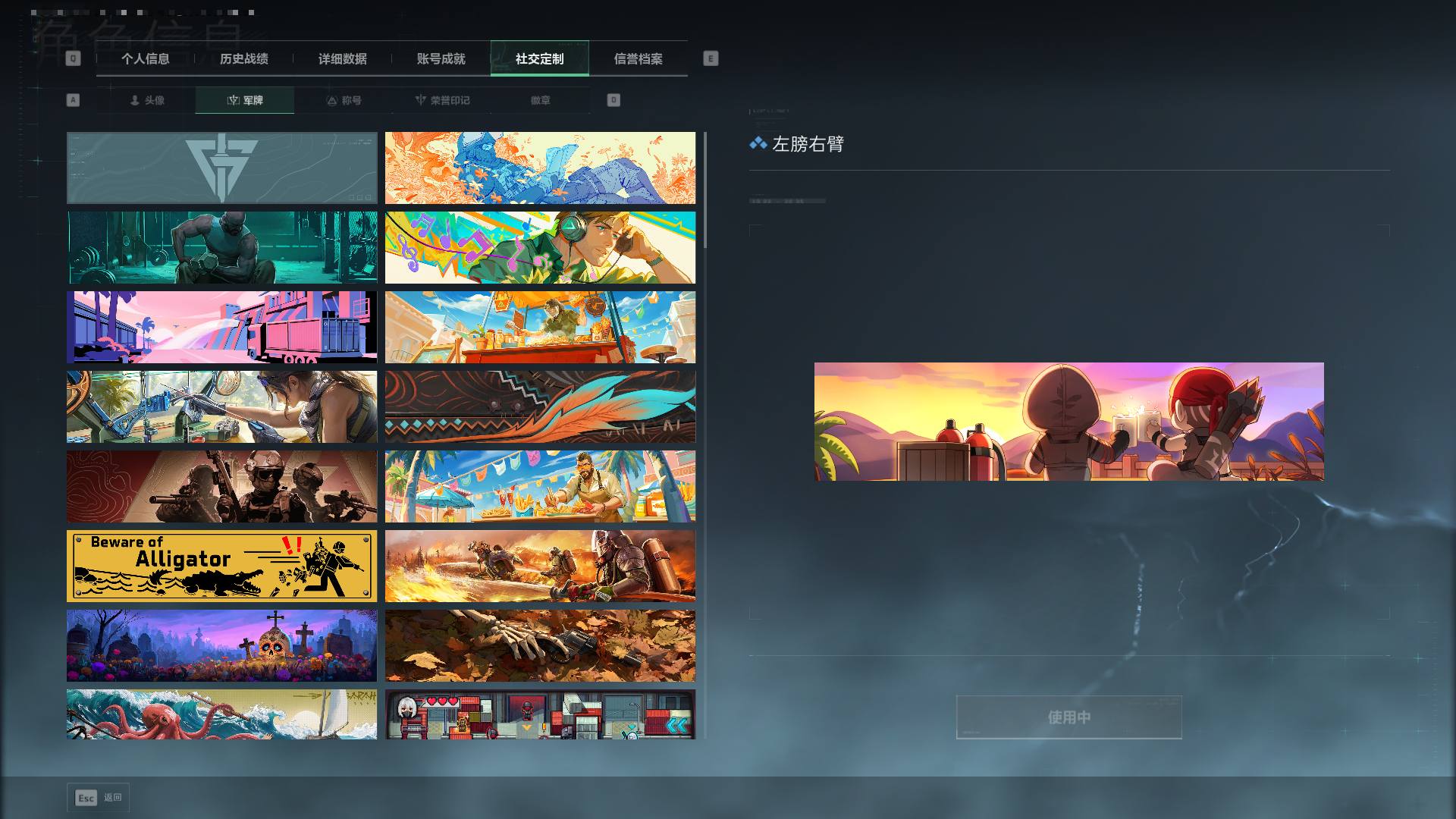Pick the tribal feather pattern dog tag
The height and width of the screenshot is (819, 1456).
[x=540, y=407]
